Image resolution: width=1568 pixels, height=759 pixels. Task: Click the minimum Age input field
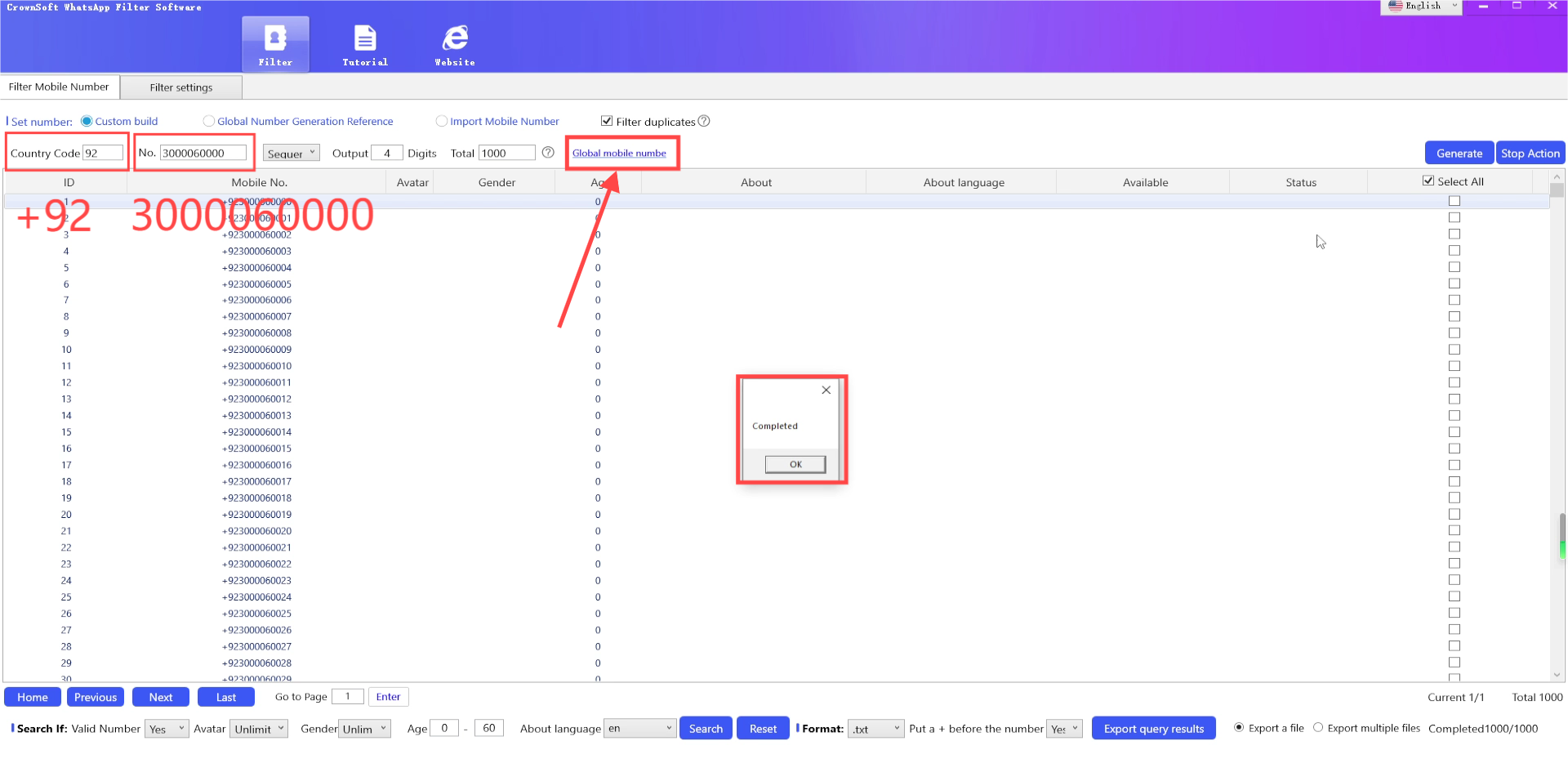pos(444,728)
